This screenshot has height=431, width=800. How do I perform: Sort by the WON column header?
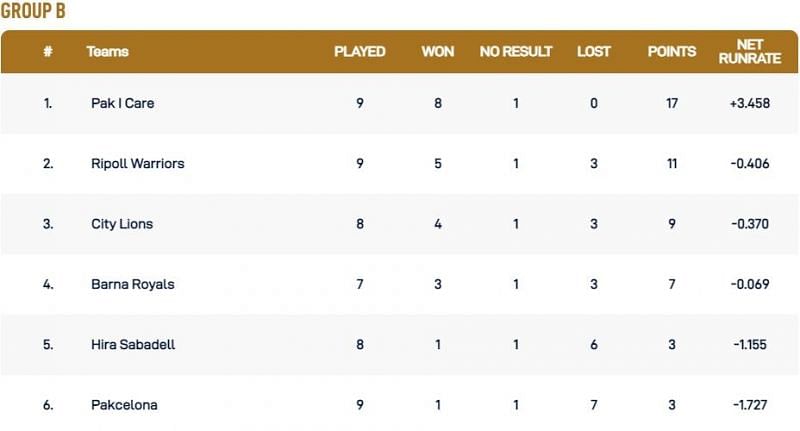tap(438, 51)
